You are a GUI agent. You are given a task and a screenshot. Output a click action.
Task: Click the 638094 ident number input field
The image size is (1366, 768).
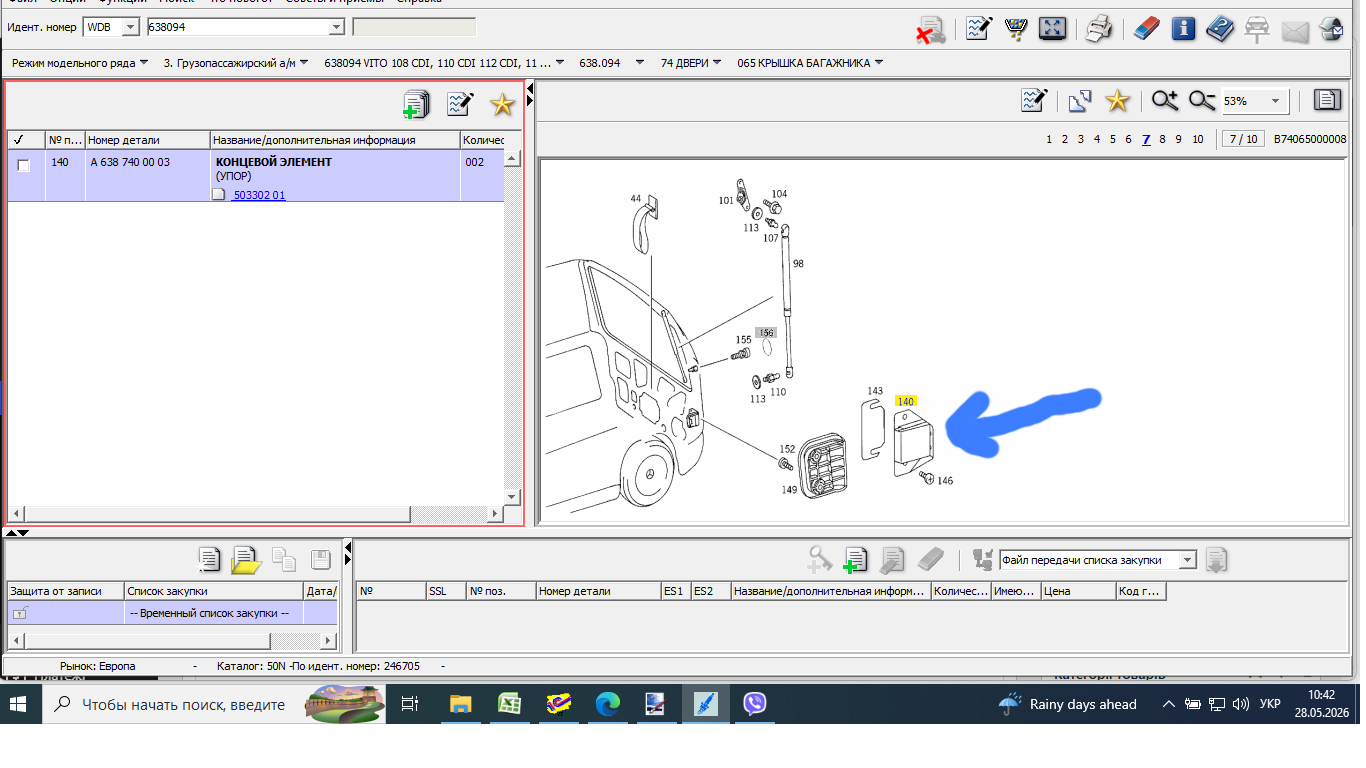click(237, 27)
